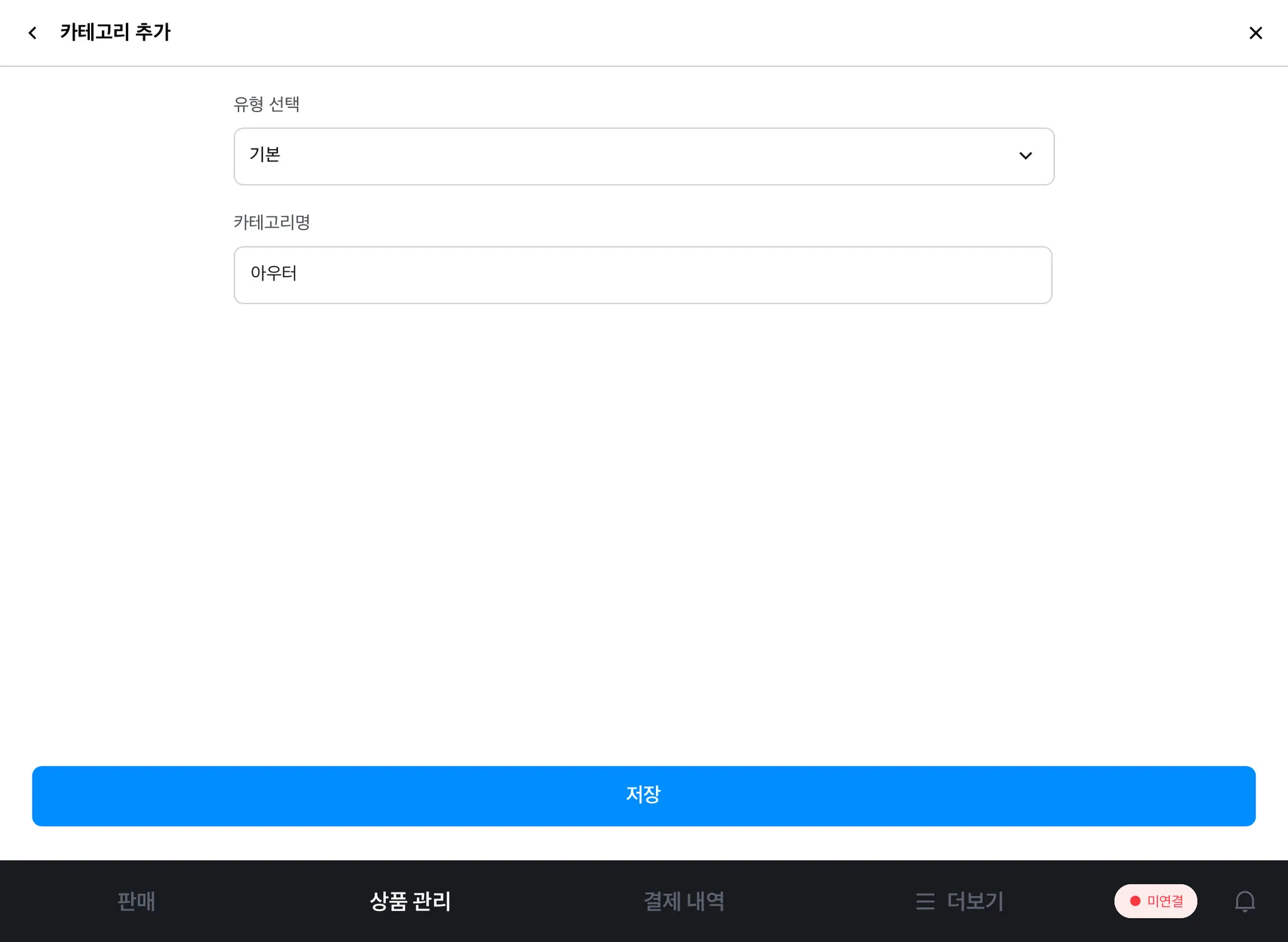Click the 카테고리명 field label

click(x=272, y=222)
